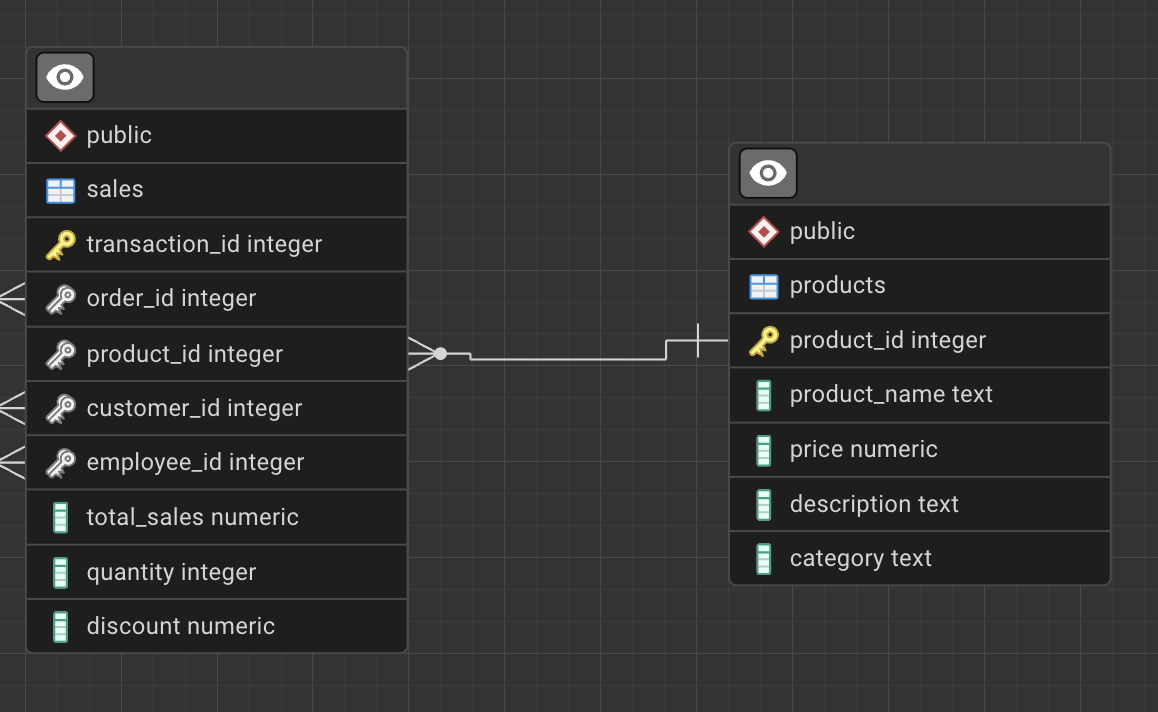This screenshot has width=1158, height=712.
Task: Toggle the eye icon on sales table
Action: [65, 77]
